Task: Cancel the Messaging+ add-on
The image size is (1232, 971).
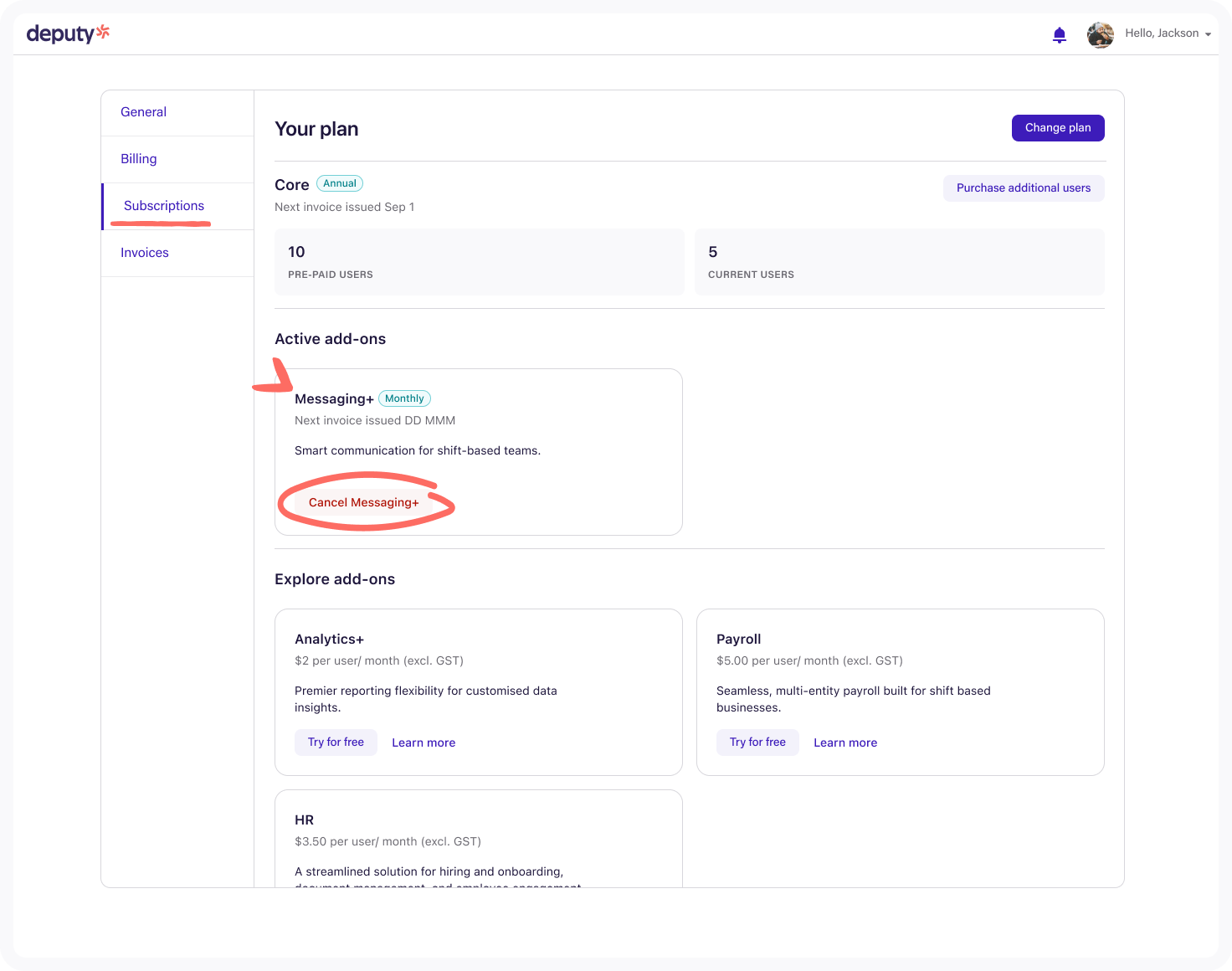Action: (363, 502)
